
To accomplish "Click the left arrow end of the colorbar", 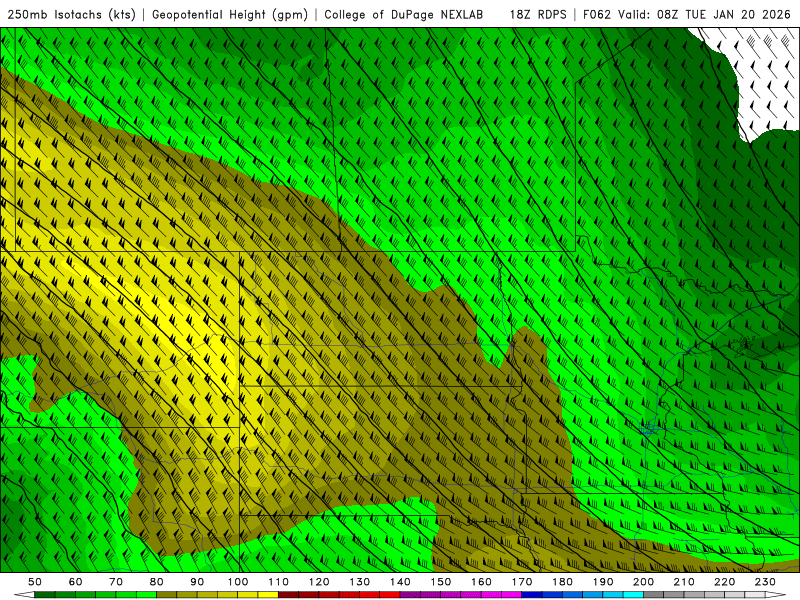I will tap(24, 595).
